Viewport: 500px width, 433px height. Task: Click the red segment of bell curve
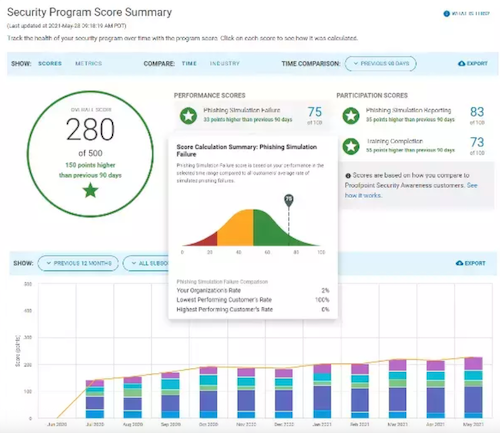(x=206, y=241)
